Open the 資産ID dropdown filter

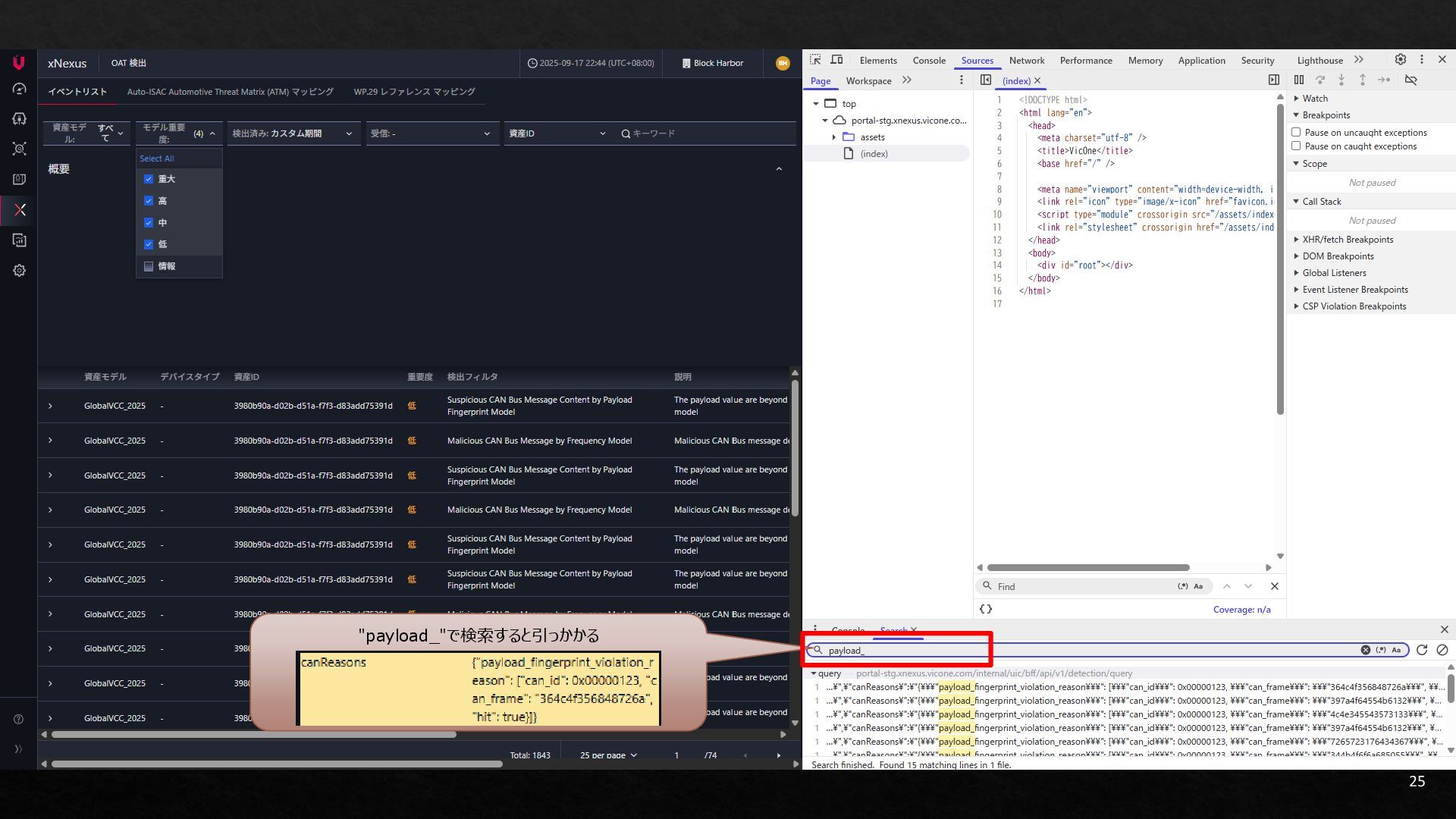click(557, 133)
